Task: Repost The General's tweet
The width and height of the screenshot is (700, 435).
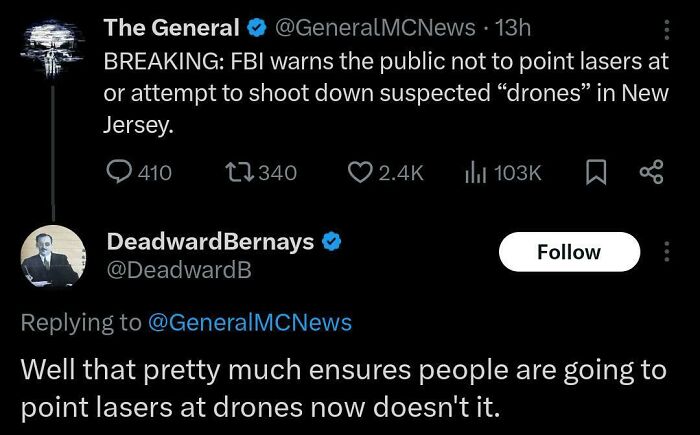Action: tap(244, 172)
